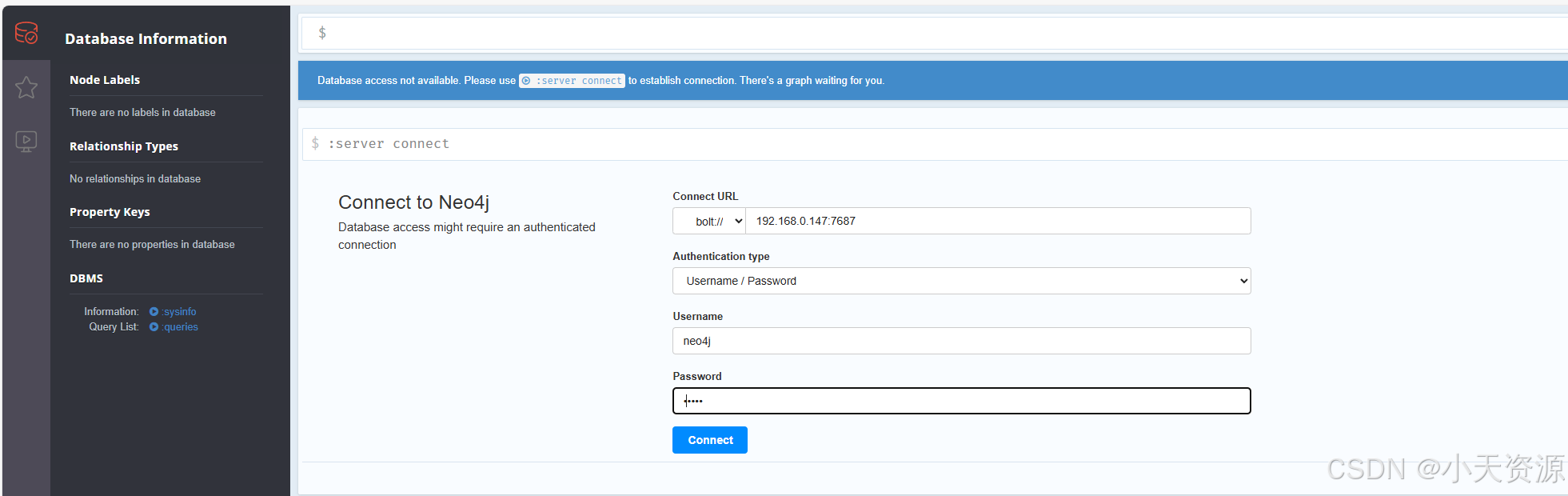Click the blue Connect button

(x=710, y=440)
